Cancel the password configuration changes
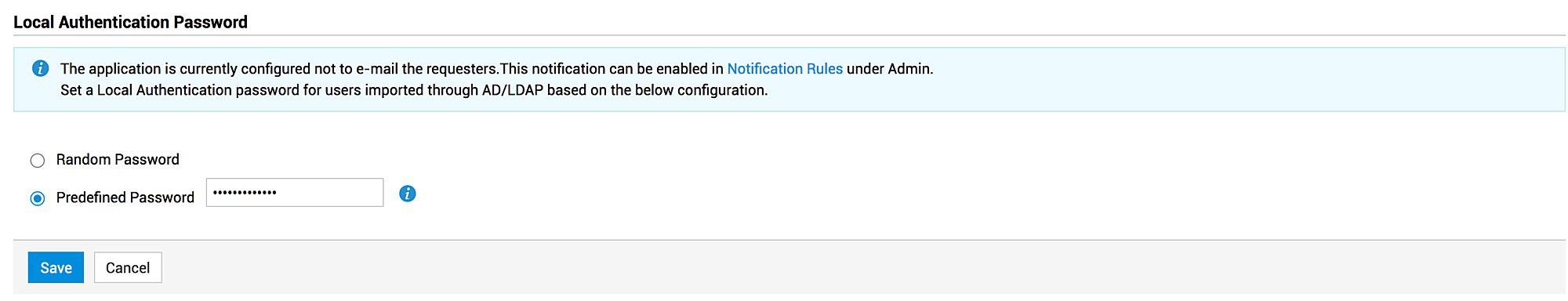Viewport: 1568px width, 301px height. pyautogui.click(x=128, y=268)
